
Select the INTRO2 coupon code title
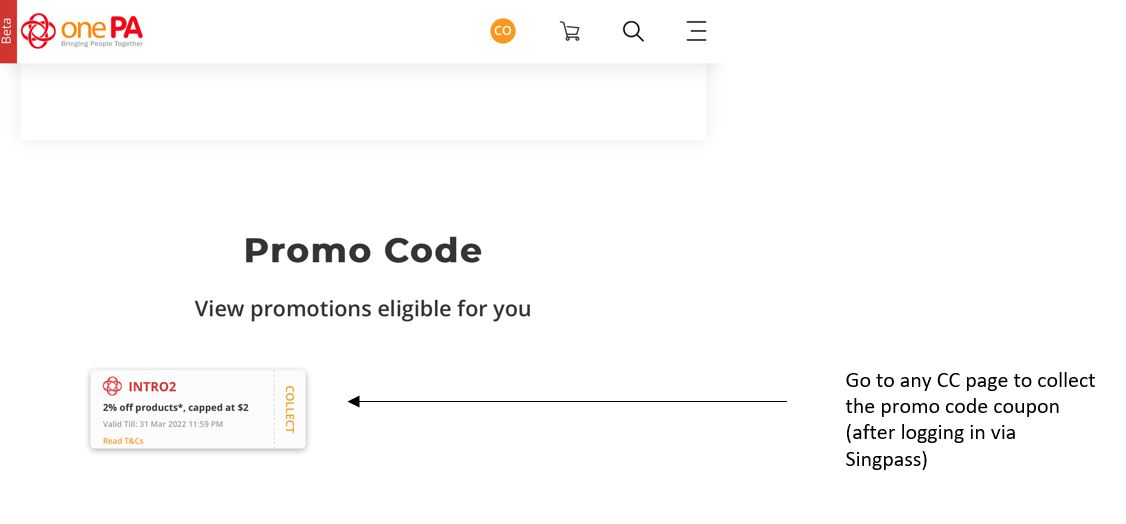(x=152, y=386)
